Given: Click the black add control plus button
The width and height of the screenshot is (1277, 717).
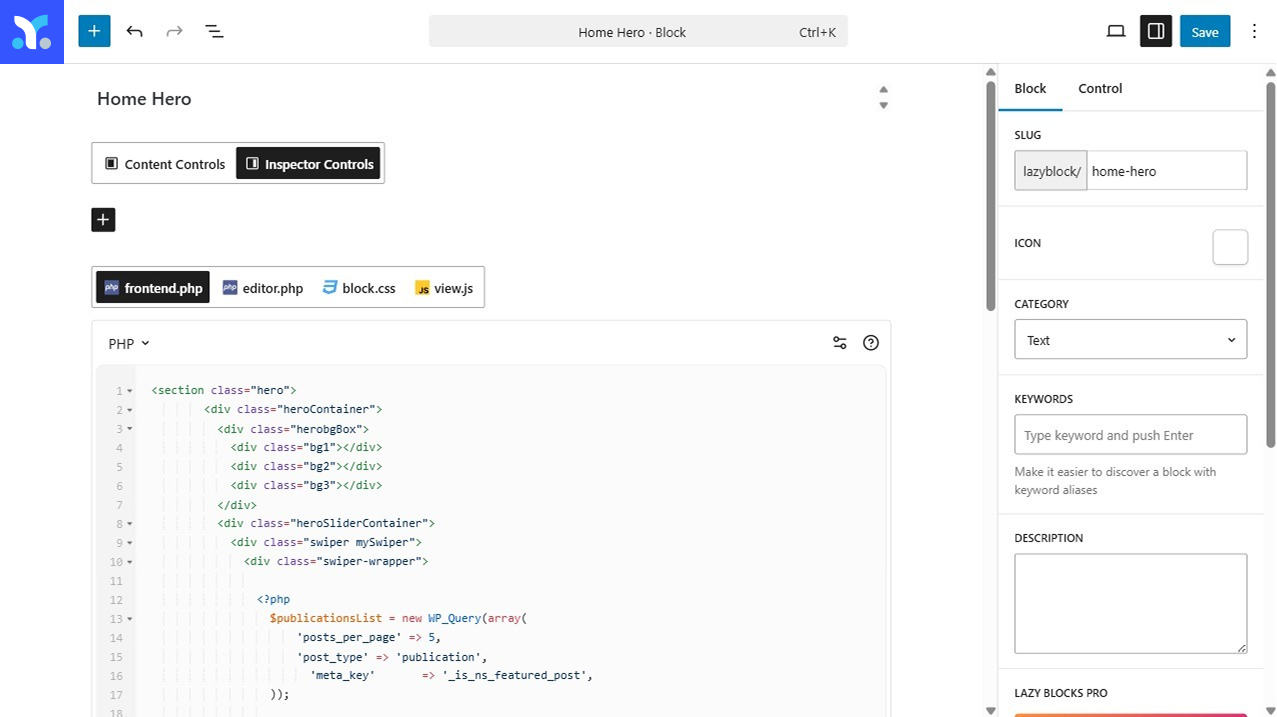Looking at the screenshot, I should [x=103, y=220].
